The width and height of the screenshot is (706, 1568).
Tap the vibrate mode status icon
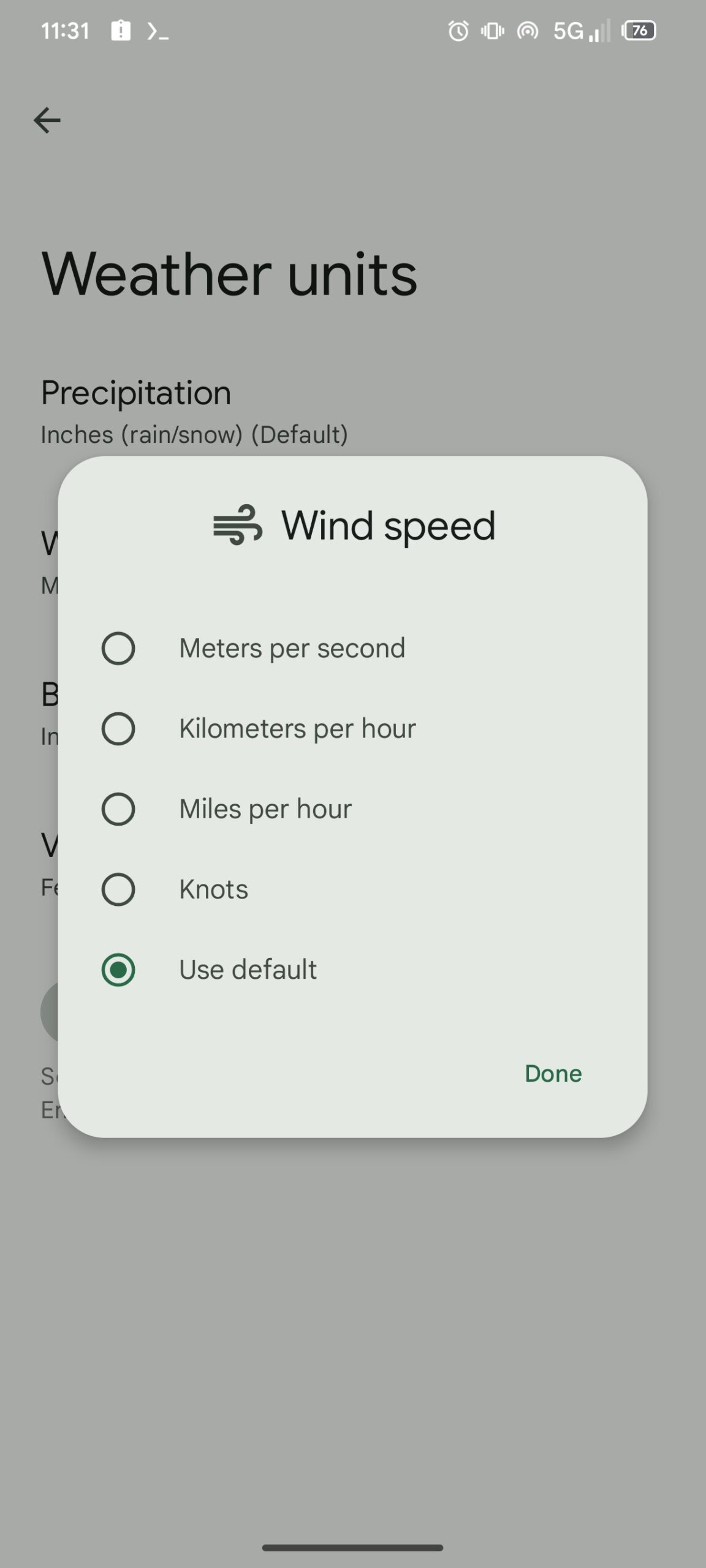492,31
